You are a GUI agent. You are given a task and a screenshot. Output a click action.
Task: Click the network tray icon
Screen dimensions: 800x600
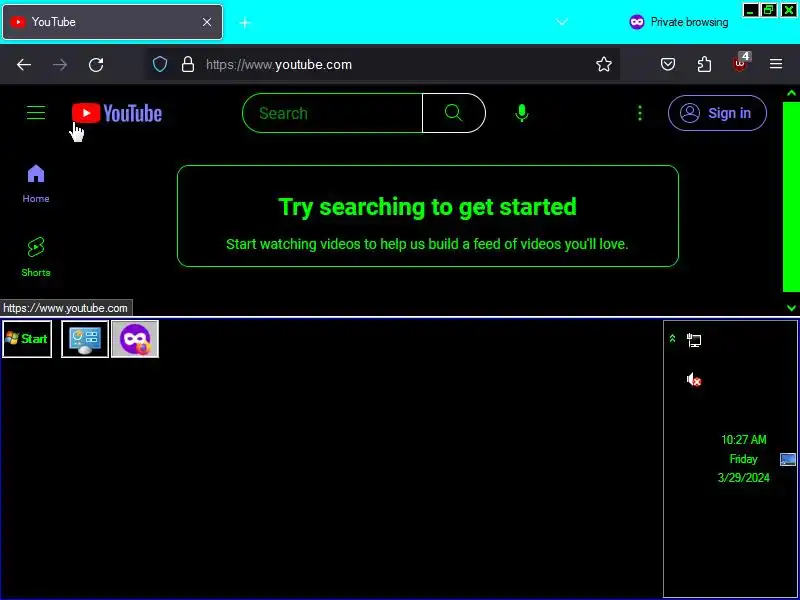point(694,340)
